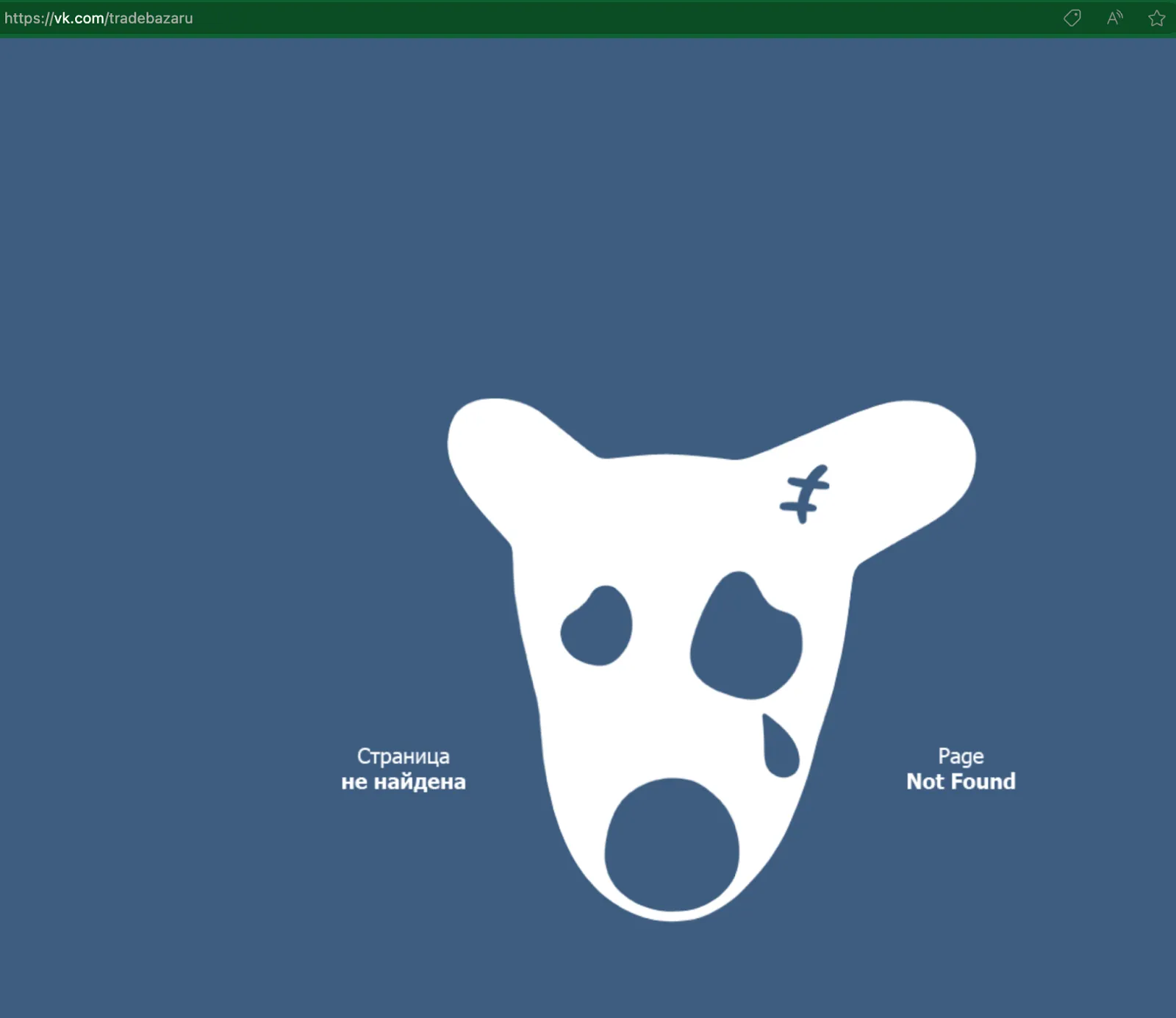Click the VK dog's stitched scar mark

[x=805, y=495]
